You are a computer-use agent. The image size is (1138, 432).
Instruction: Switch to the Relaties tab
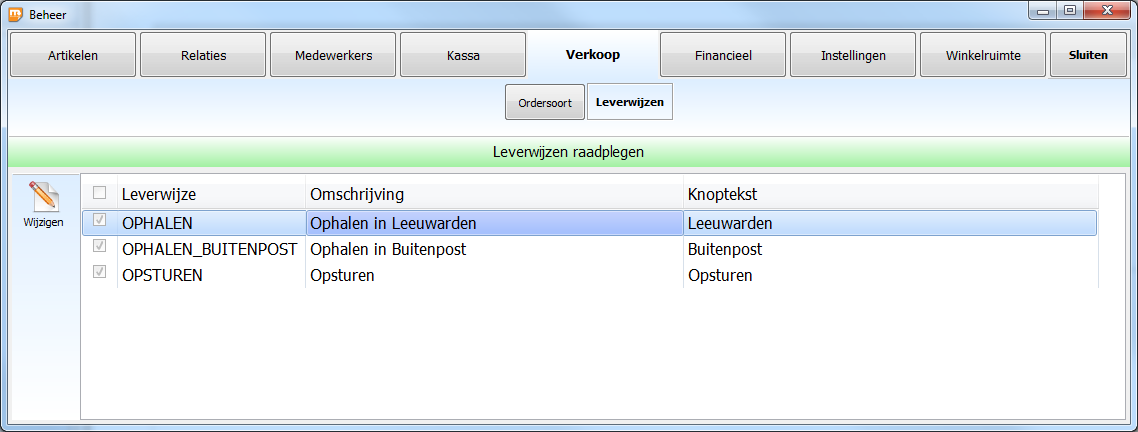[x=203, y=54]
